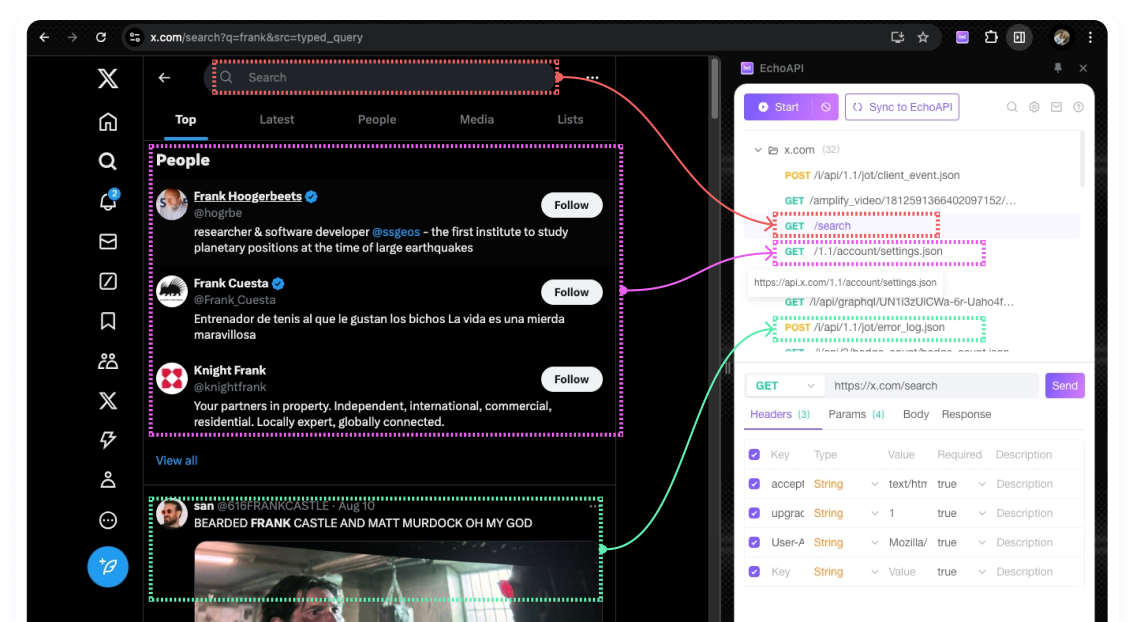Open Bookmarks icon in X sidebar

pyautogui.click(x=108, y=321)
